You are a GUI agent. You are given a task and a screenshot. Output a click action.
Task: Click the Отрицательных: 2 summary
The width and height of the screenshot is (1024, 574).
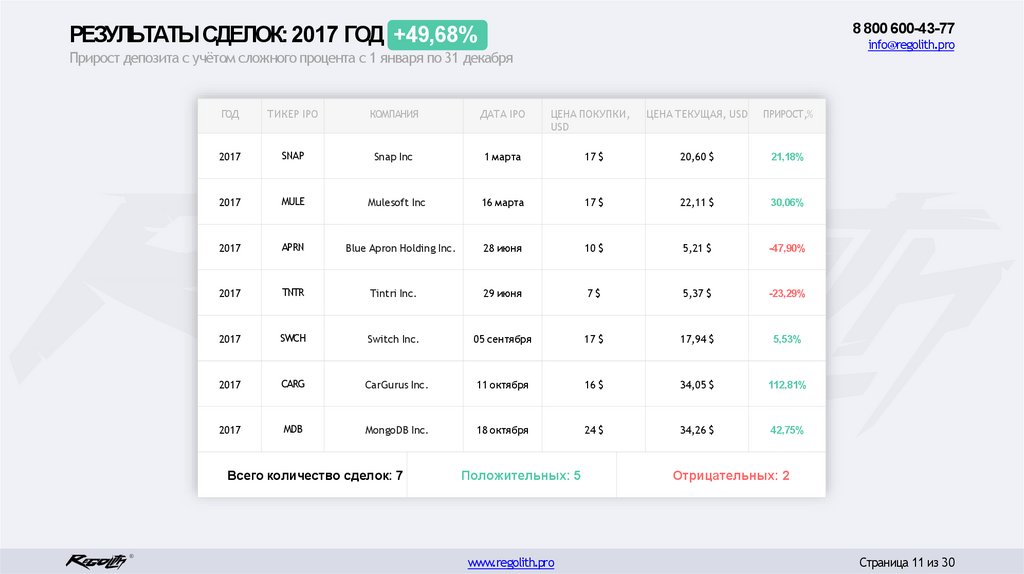pyautogui.click(x=731, y=475)
